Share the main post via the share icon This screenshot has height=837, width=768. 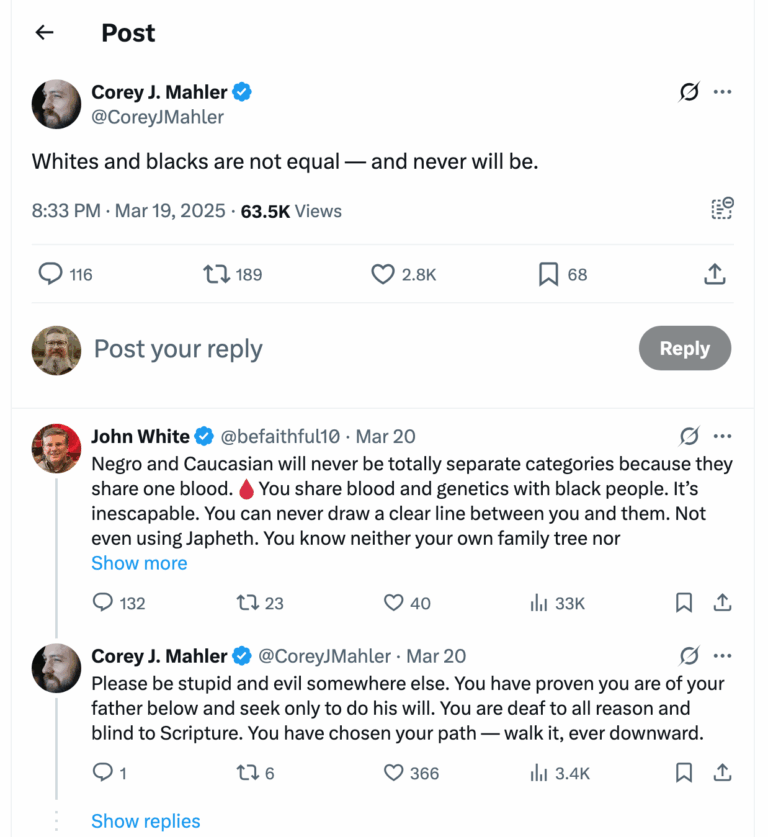tap(714, 273)
